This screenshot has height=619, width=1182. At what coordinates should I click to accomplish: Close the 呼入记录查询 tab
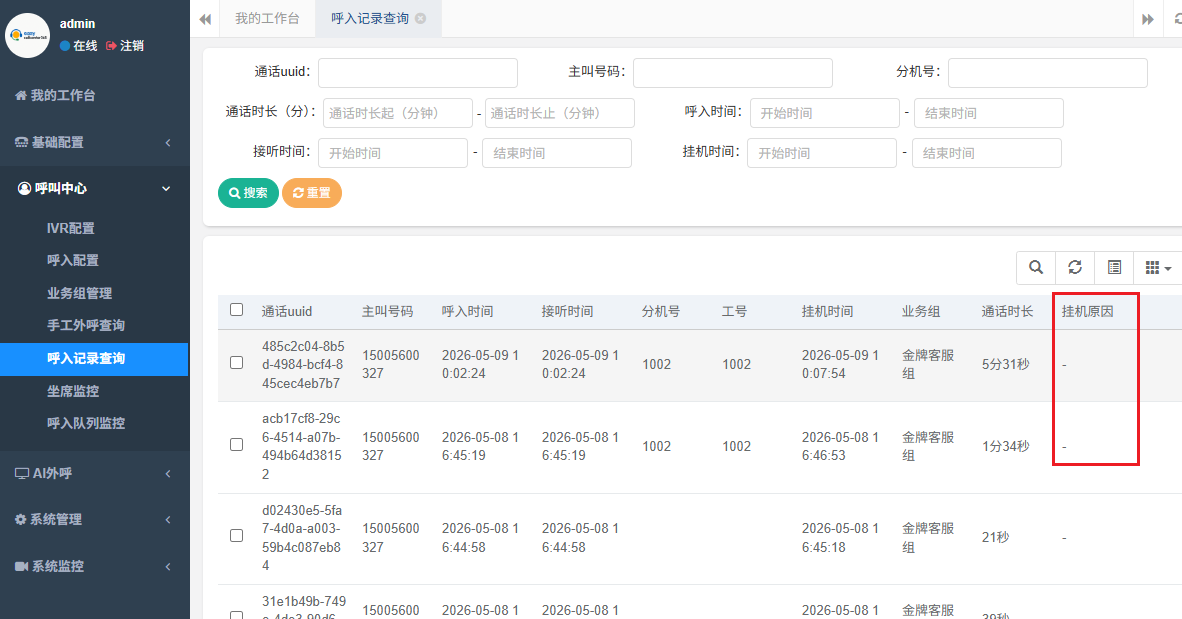coord(421,19)
